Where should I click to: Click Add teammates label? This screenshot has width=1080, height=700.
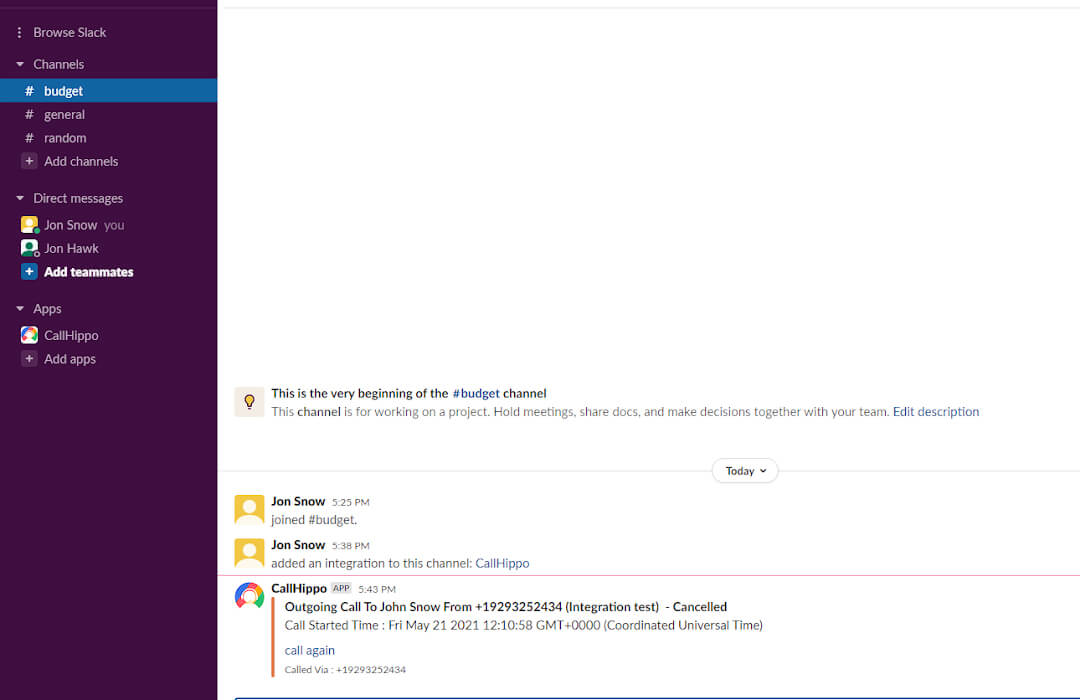coord(89,272)
